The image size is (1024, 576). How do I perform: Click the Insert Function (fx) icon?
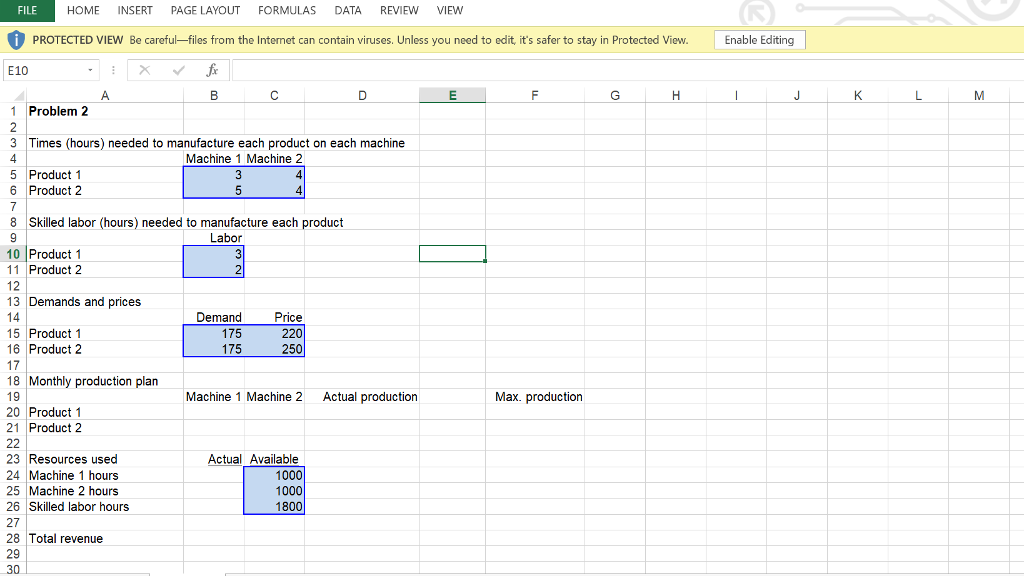point(211,71)
